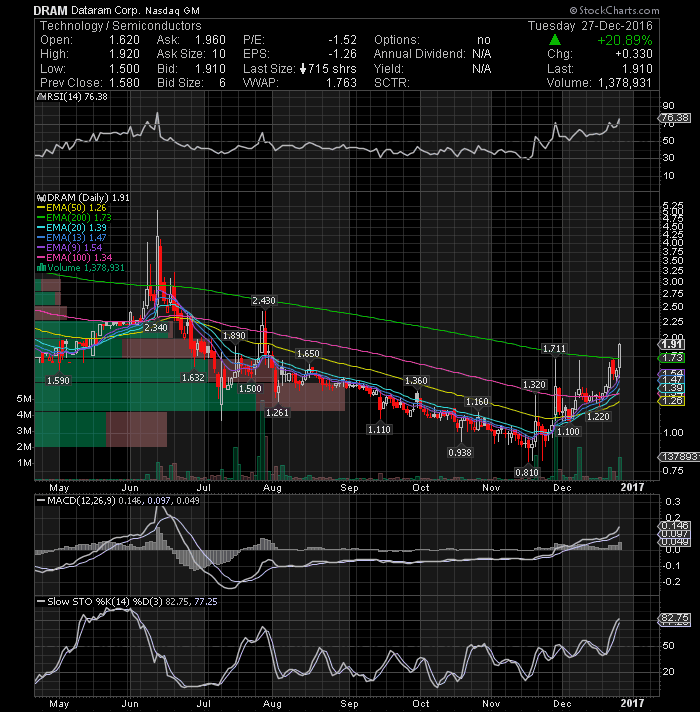The height and width of the screenshot is (712, 700).
Task: Click the 76.38 RSI axis tag
Action: 675,118
